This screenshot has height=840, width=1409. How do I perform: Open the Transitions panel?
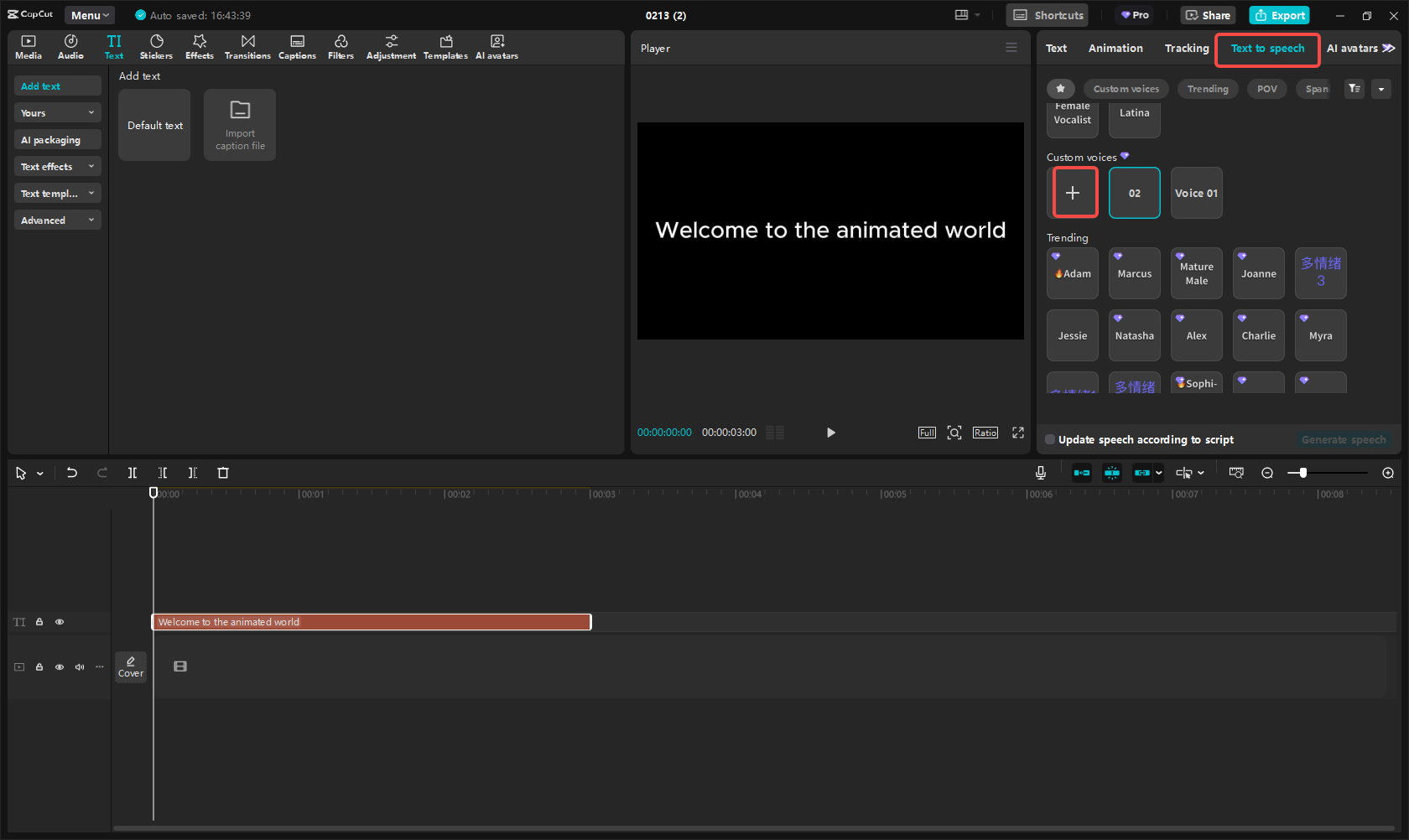point(247,47)
